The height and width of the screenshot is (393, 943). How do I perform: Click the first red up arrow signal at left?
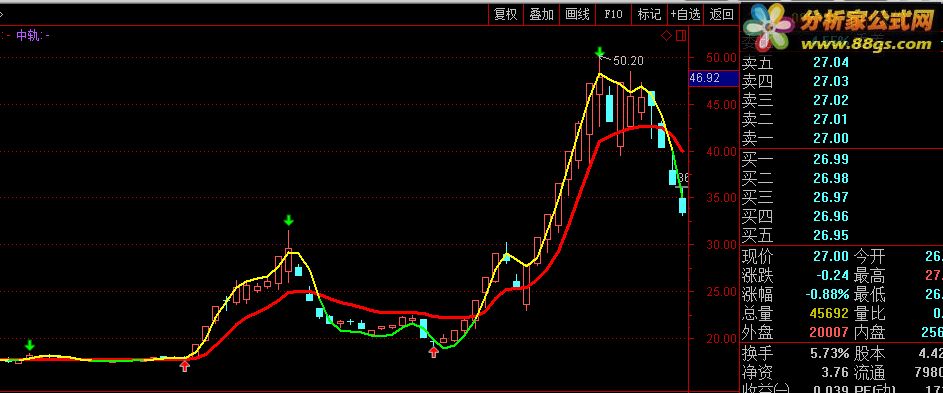(185, 365)
